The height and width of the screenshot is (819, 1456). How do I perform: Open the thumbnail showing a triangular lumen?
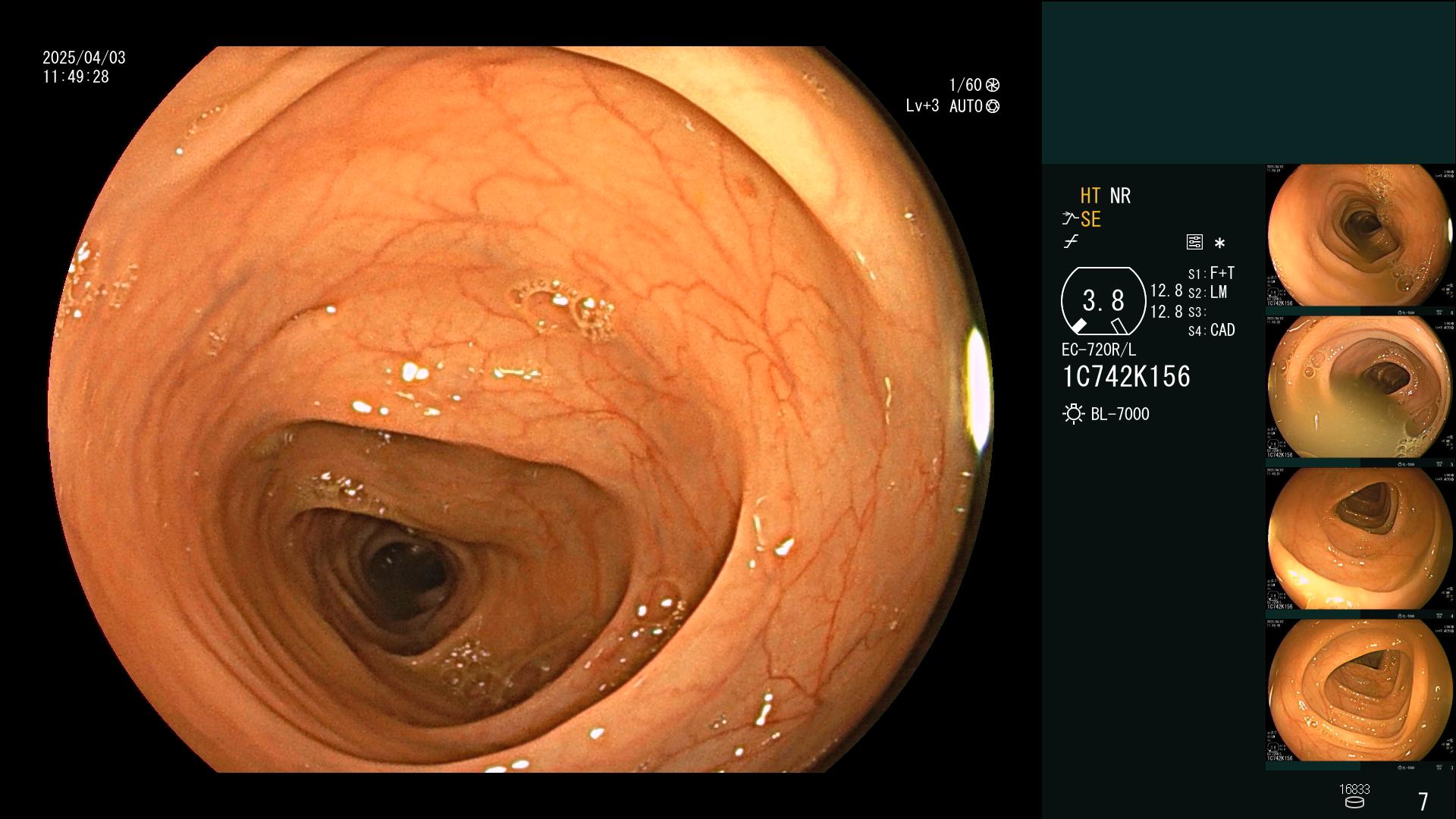click(x=1360, y=539)
